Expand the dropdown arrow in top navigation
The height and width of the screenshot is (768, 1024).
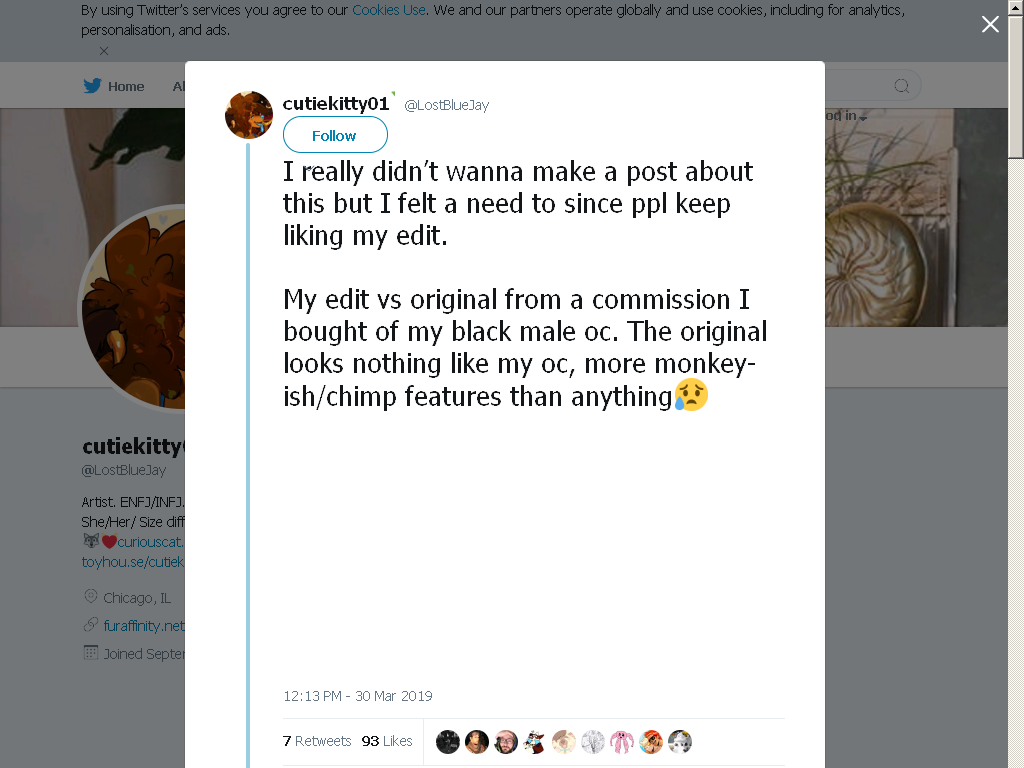[863, 118]
